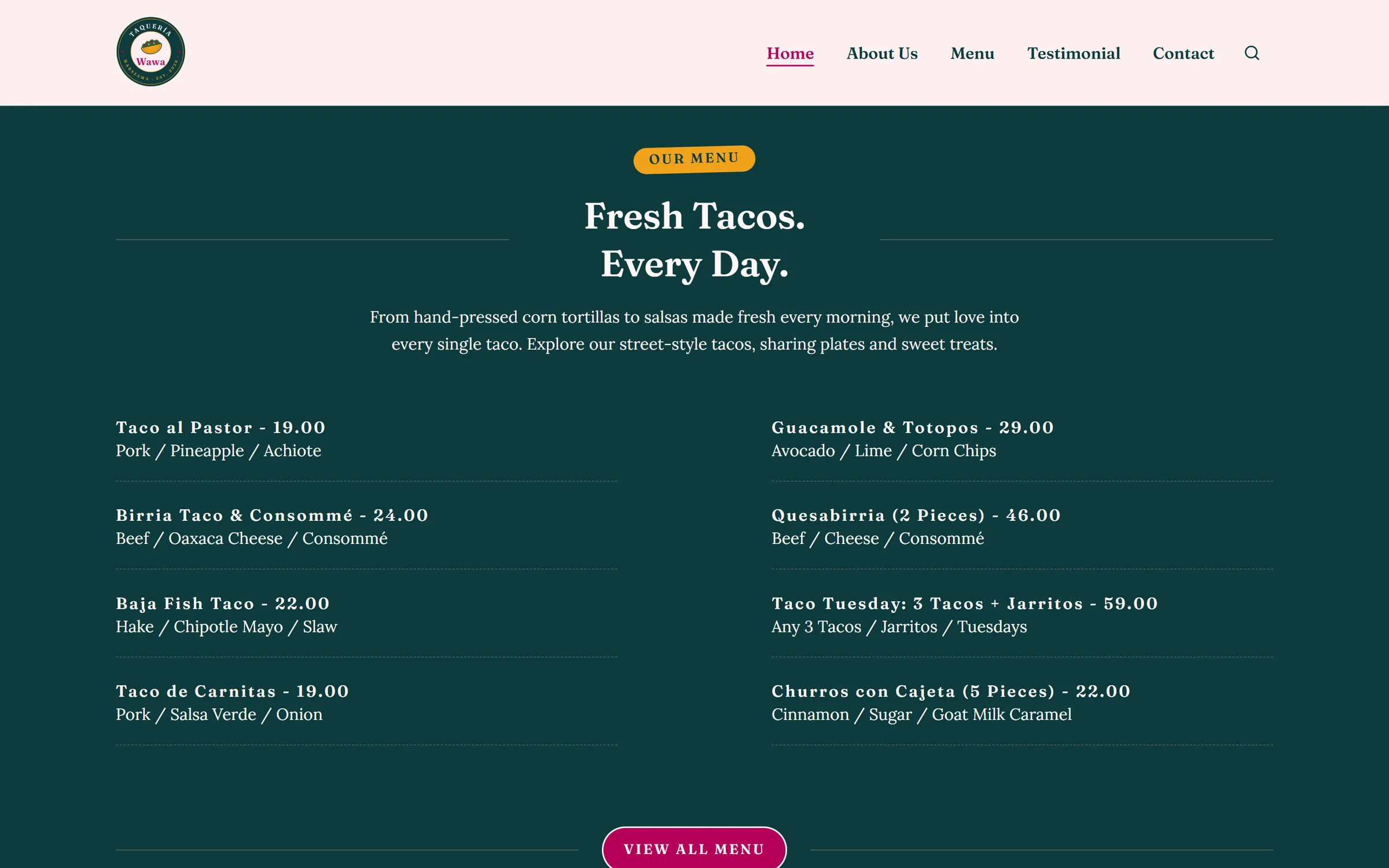Click the OUR MENU badge
This screenshot has width=1389, height=868.
tap(694, 159)
